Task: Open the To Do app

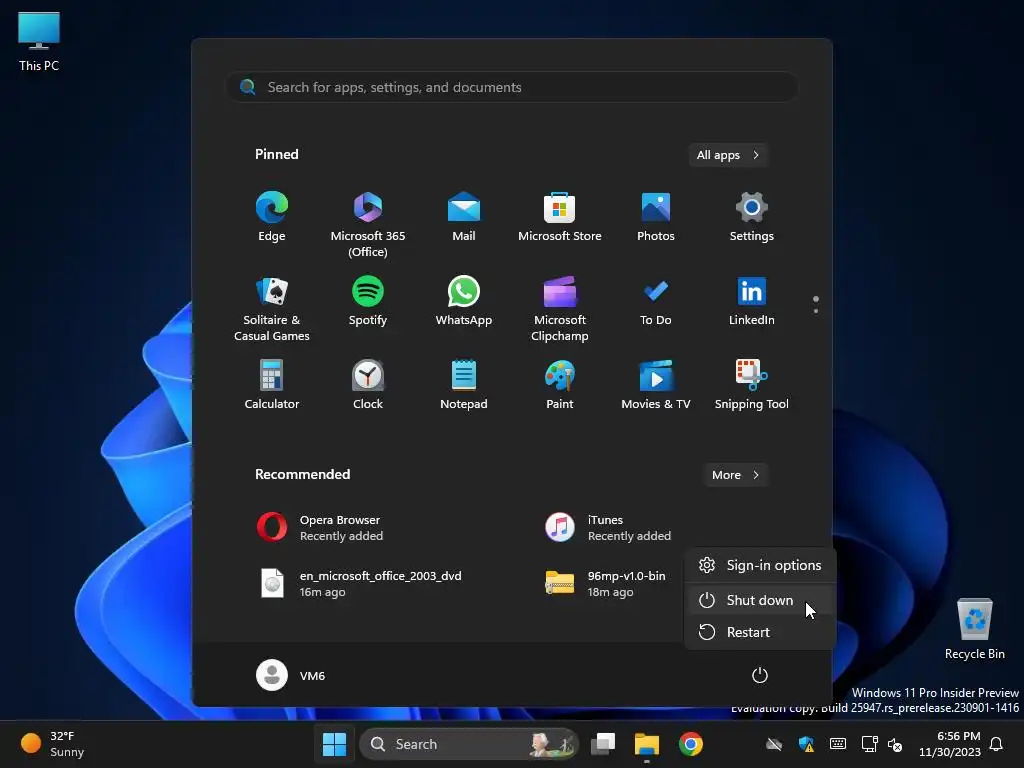Action: [x=656, y=301]
